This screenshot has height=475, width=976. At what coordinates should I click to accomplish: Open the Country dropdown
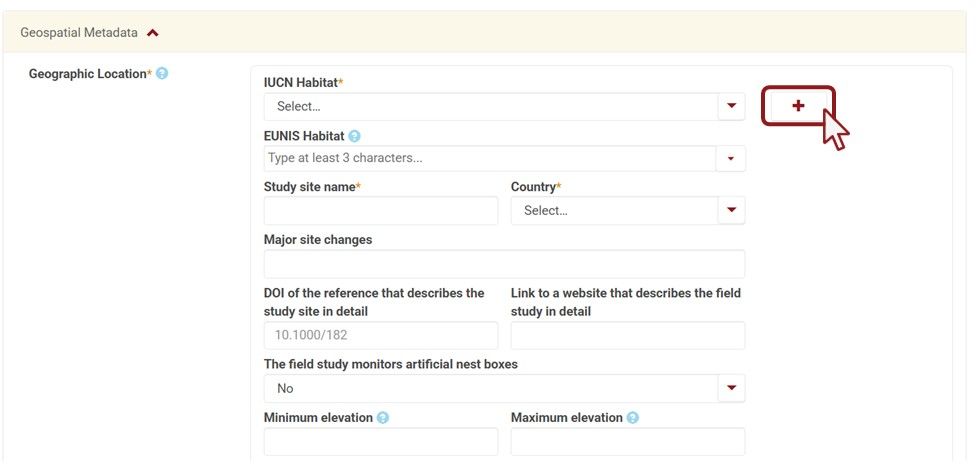click(731, 210)
